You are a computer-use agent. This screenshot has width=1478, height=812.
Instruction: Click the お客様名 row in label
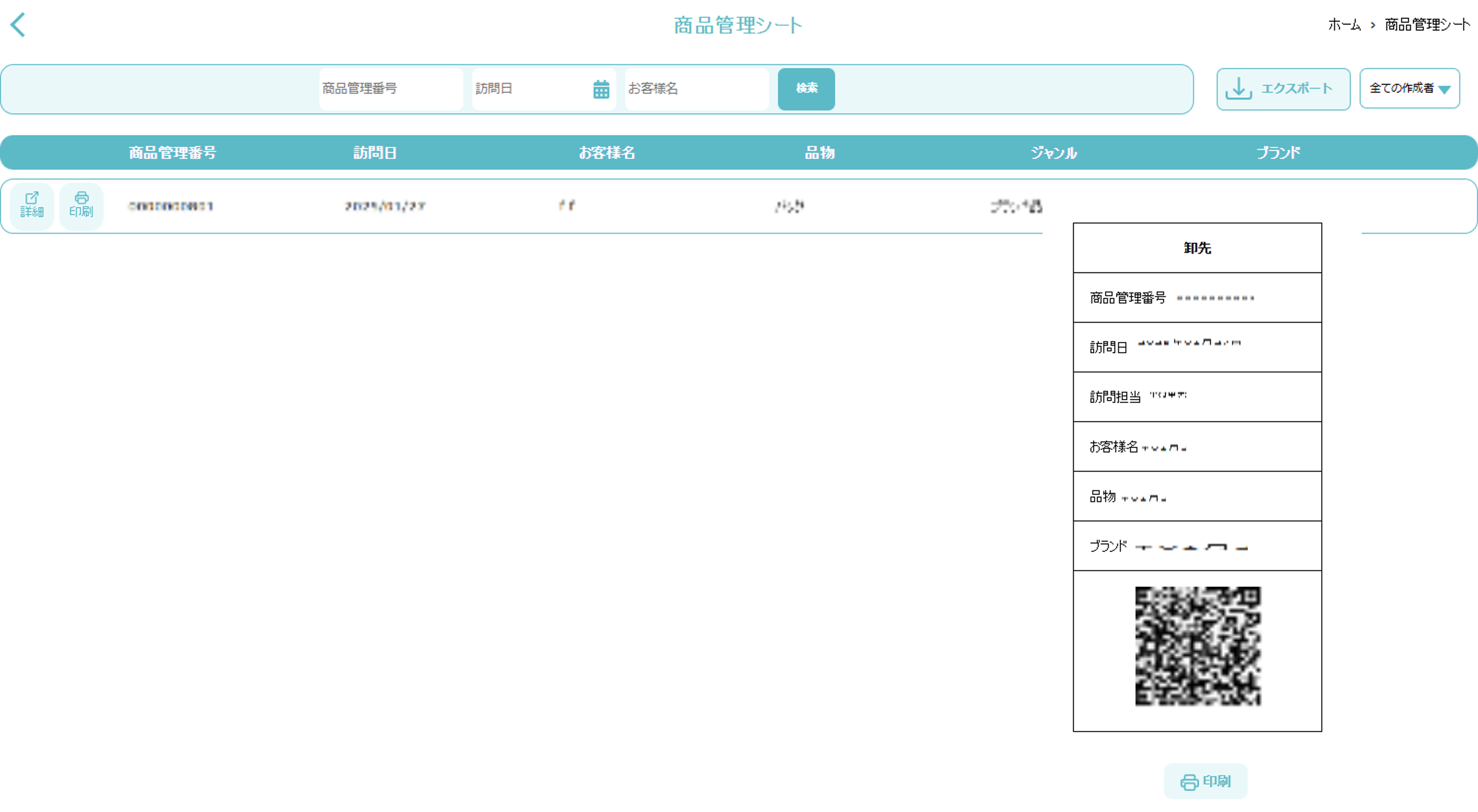[x=1197, y=446]
